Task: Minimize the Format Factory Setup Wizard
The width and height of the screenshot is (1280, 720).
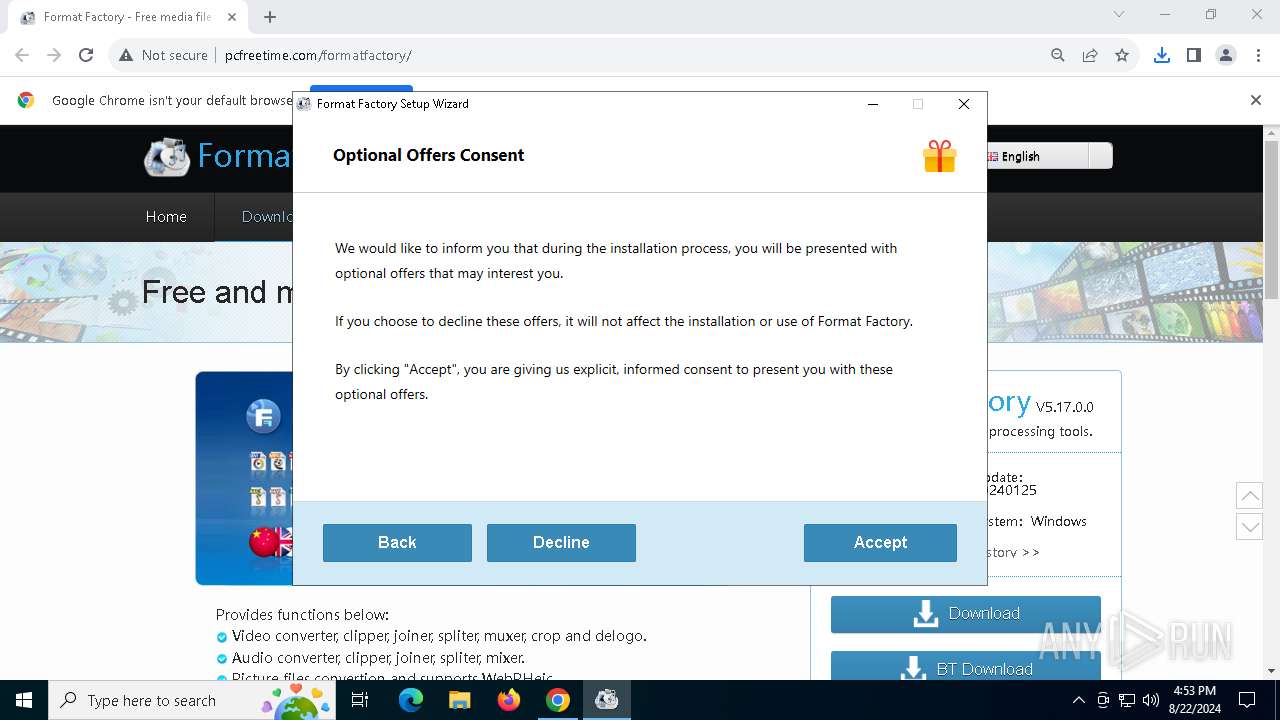Action: 873,104
